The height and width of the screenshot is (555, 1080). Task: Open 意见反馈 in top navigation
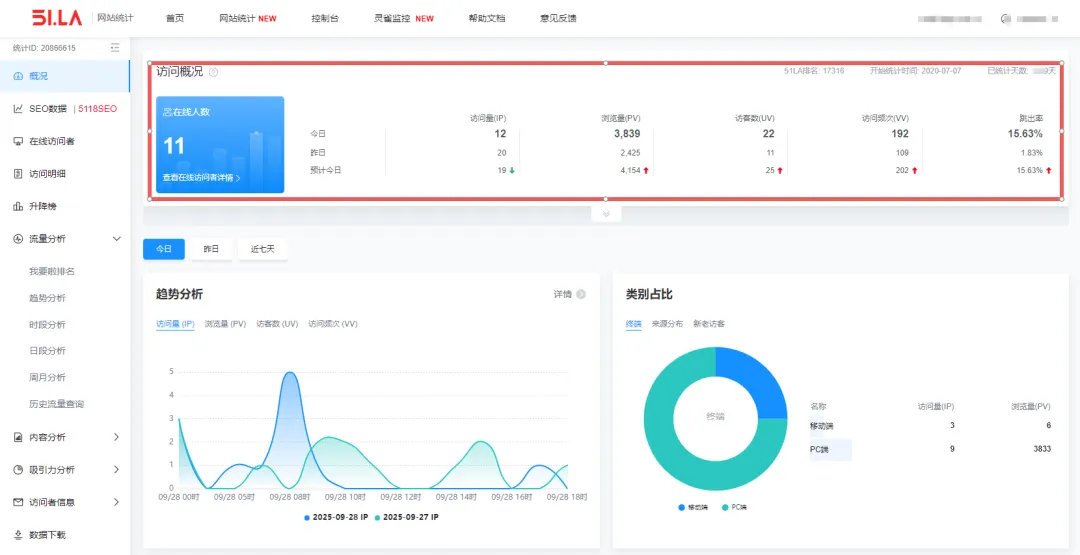click(559, 19)
